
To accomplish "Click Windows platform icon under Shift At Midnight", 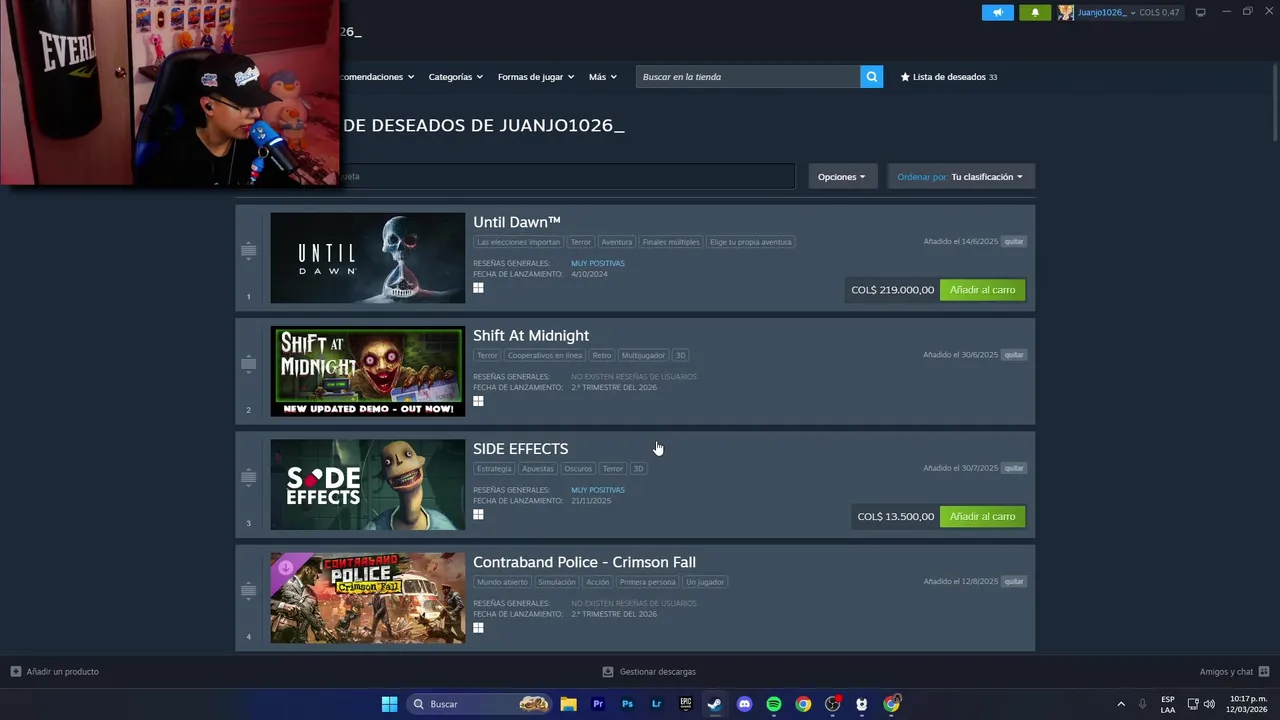I will pyautogui.click(x=478, y=401).
